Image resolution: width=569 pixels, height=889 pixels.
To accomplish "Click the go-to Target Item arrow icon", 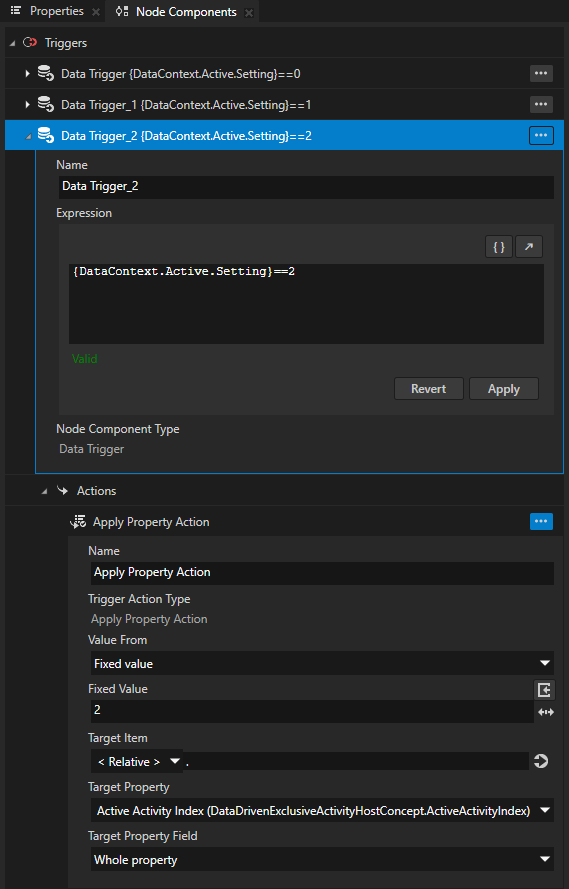I will [541, 761].
